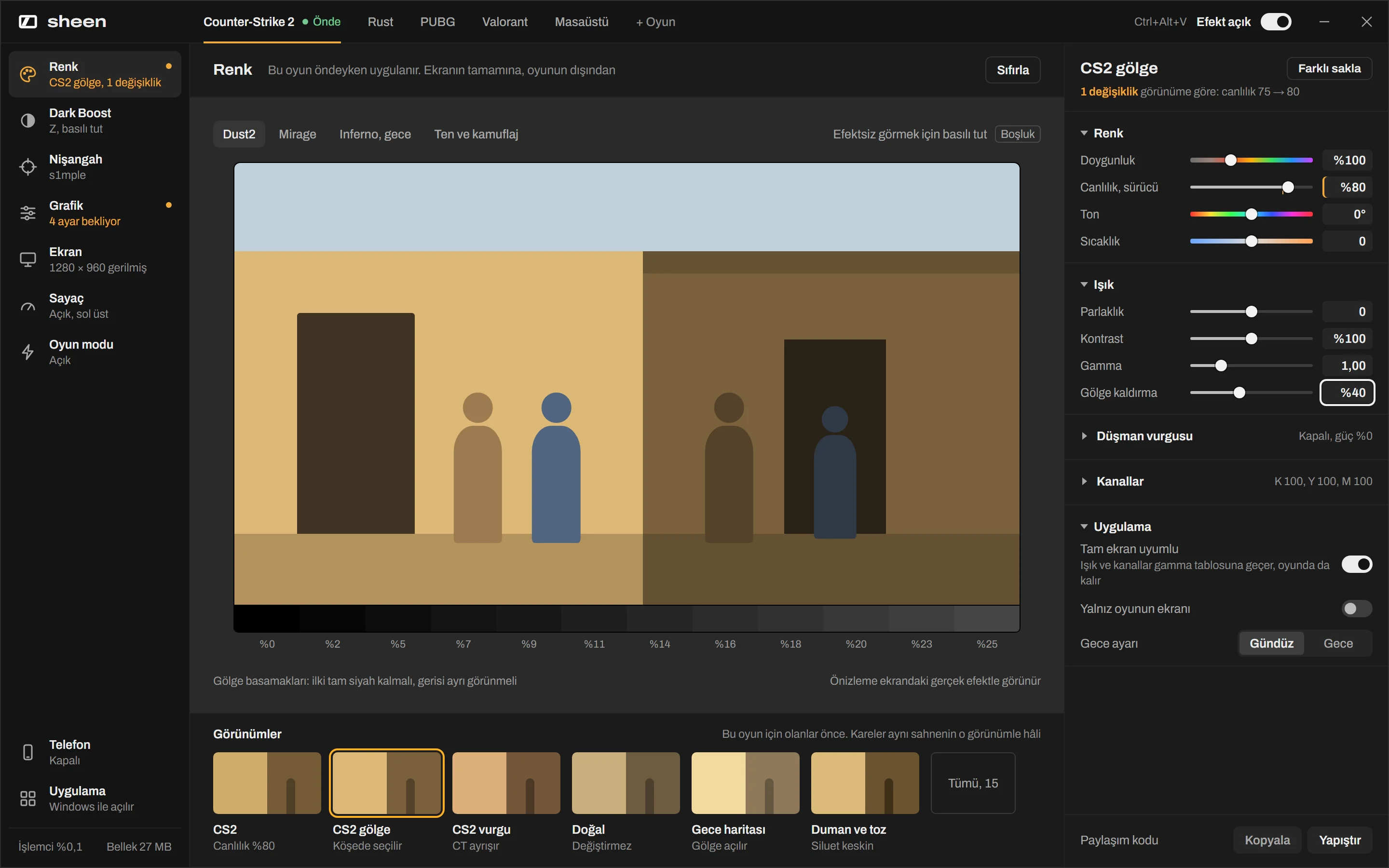
Task: Collapse the Işık section triangle
Action: click(1084, 285)
